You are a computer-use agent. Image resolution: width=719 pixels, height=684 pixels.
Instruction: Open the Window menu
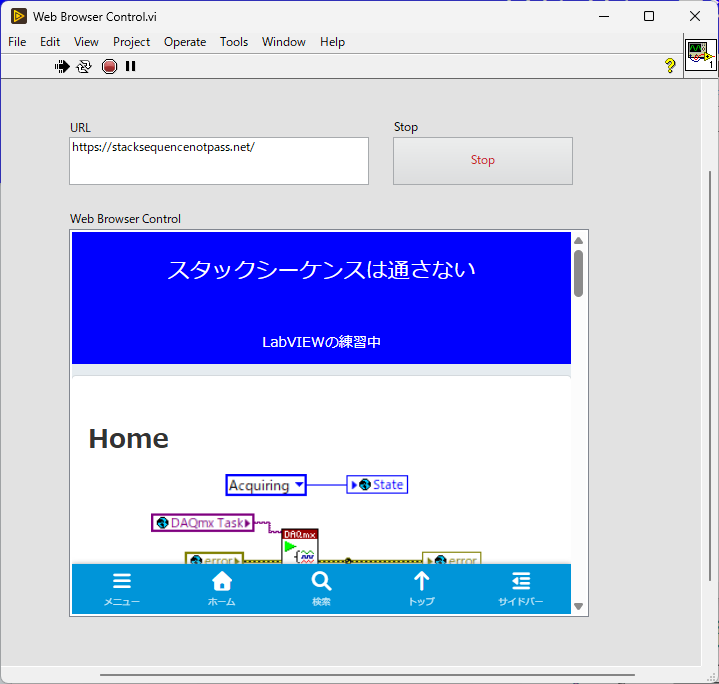284,42
